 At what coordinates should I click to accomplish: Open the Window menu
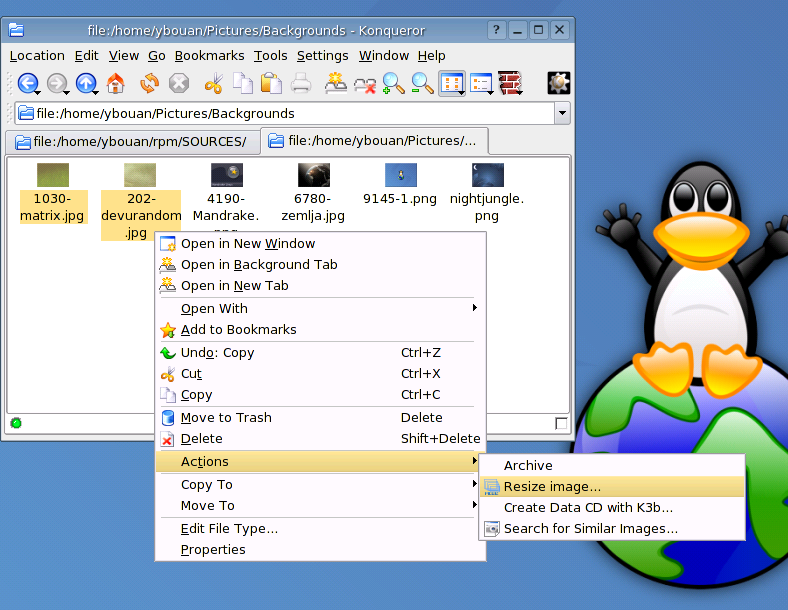coord(384,56)
